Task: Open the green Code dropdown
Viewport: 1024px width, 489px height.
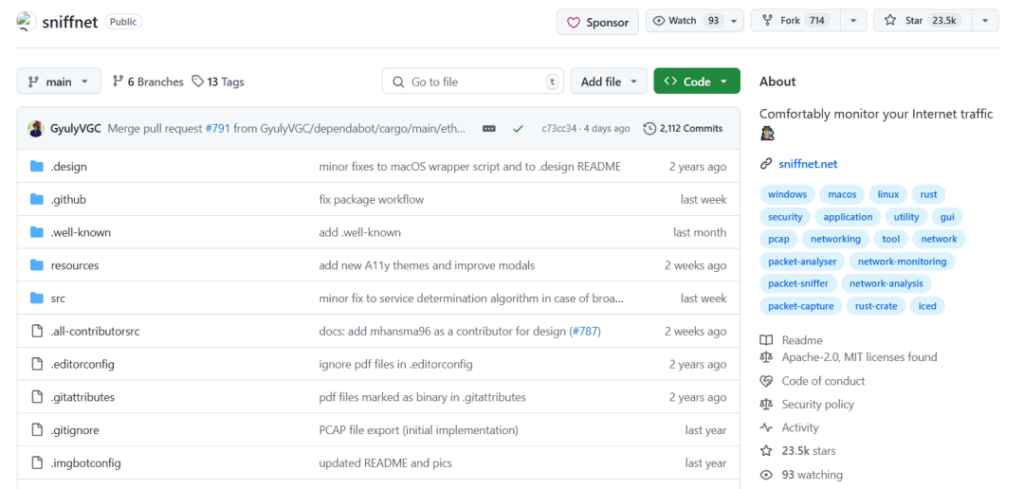Action: click(x=697, y=81)
